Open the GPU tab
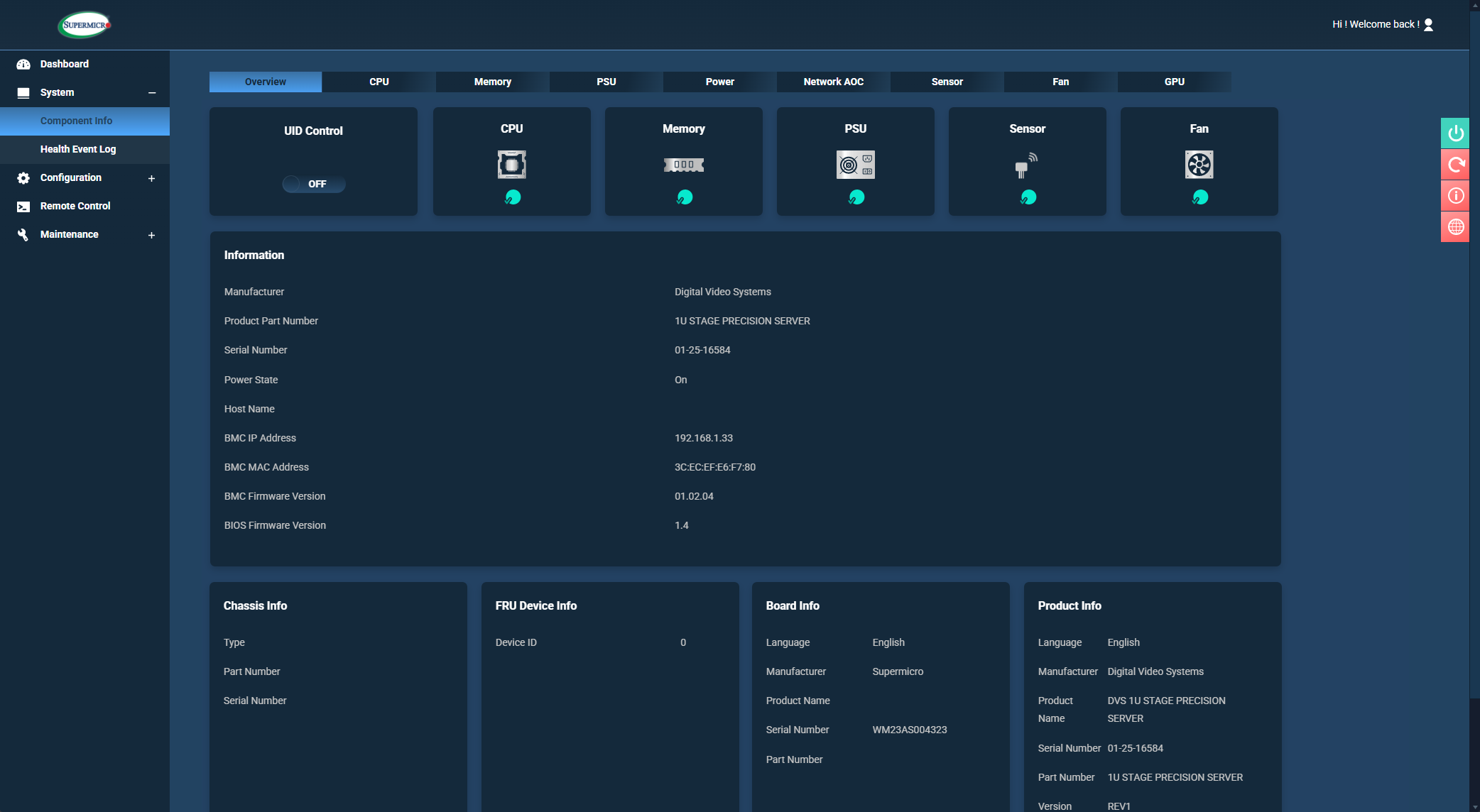Screen dimensions: 1480x812 [1174, 82]
